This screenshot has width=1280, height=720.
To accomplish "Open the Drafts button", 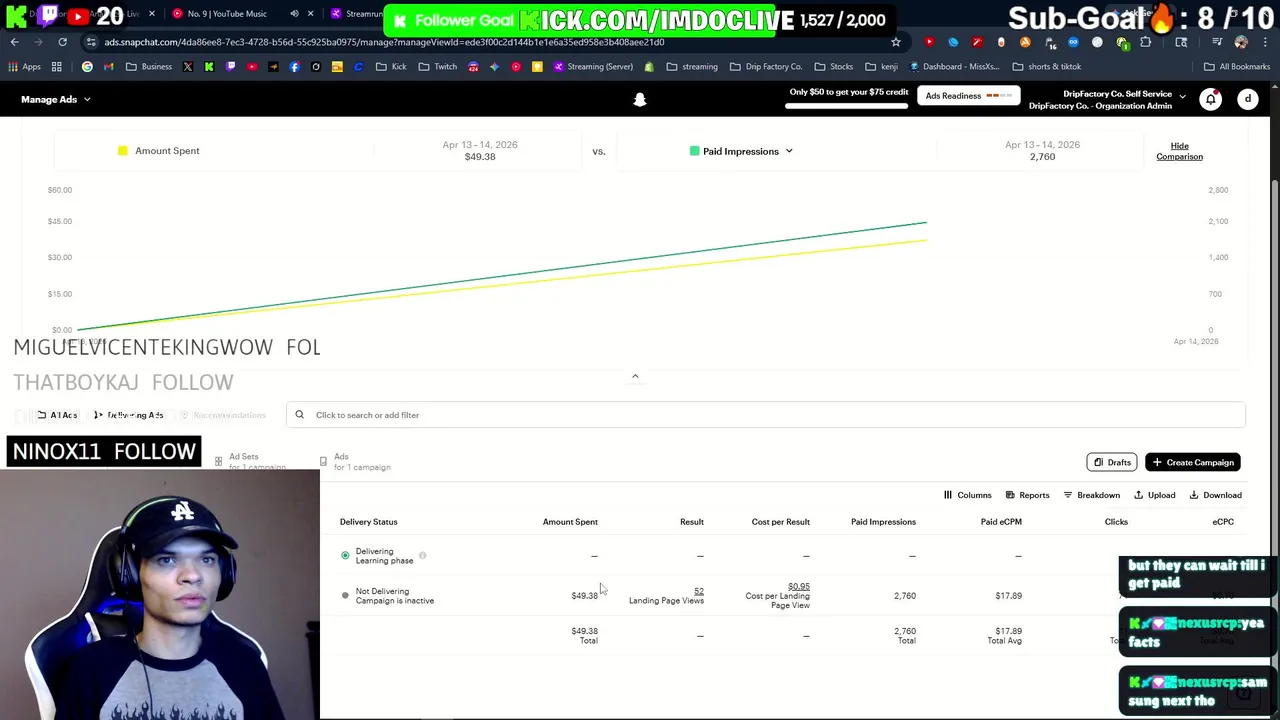I will click(x=1112, y=462).
